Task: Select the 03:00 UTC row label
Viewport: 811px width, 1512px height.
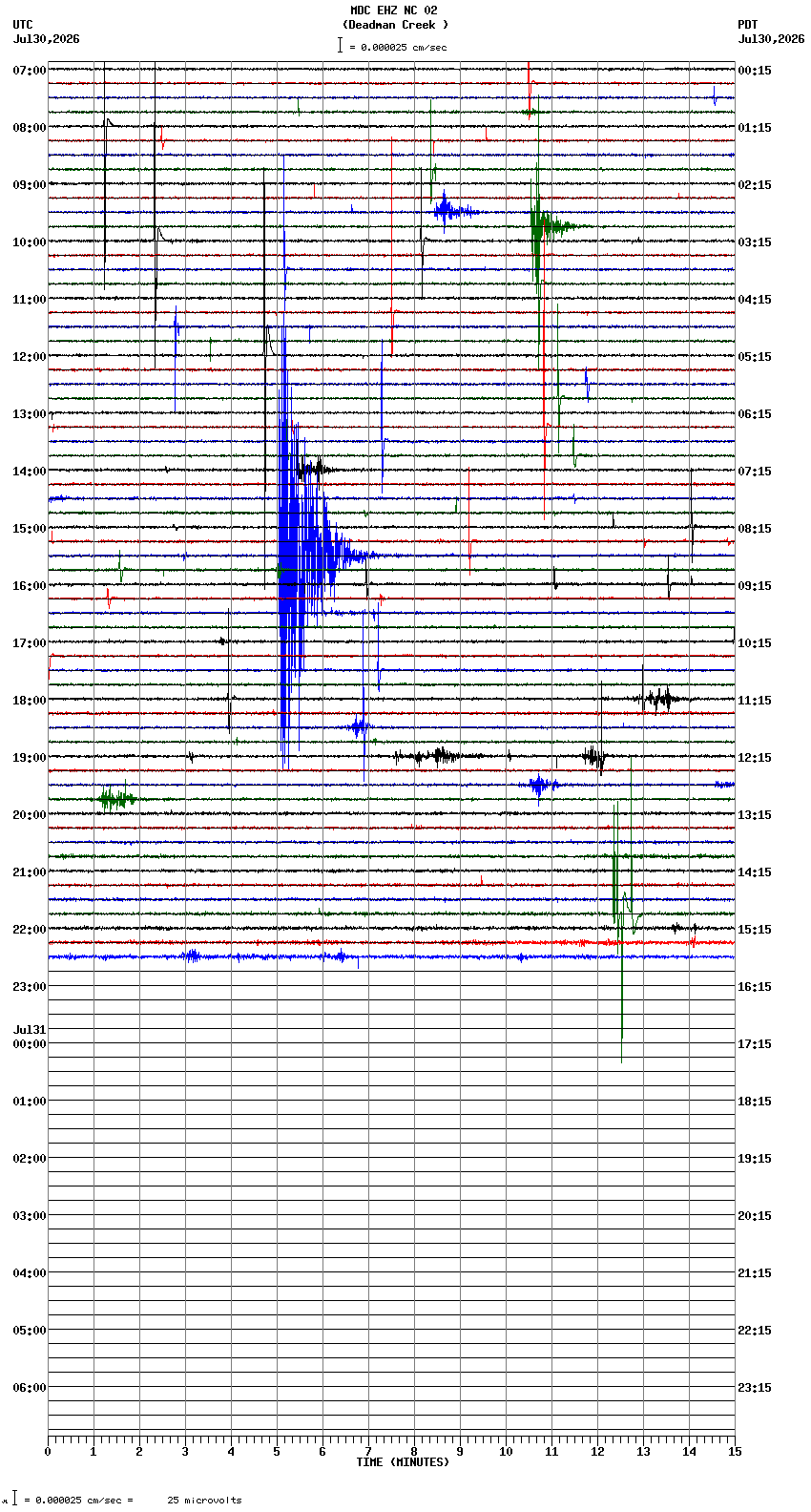Action: (x=30, y=1216)
